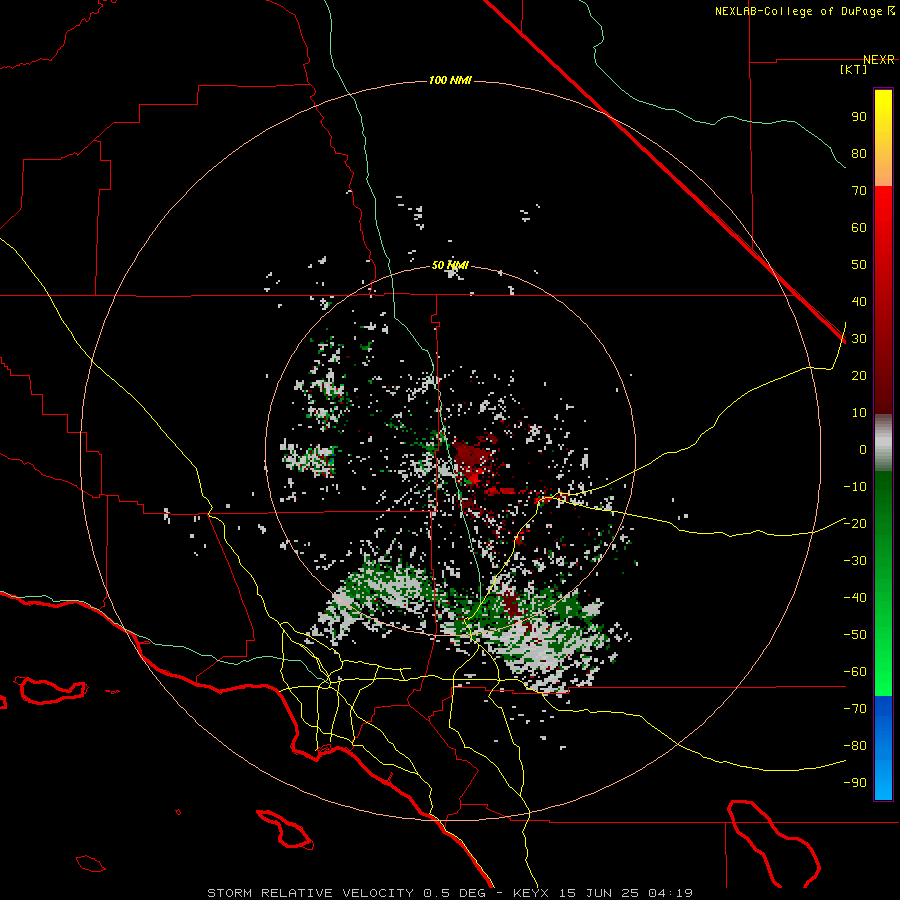Viewport: 900px width, 900px height.
Task: Click the gray zero-velocity segment of color bar
Action: (883, 443)
